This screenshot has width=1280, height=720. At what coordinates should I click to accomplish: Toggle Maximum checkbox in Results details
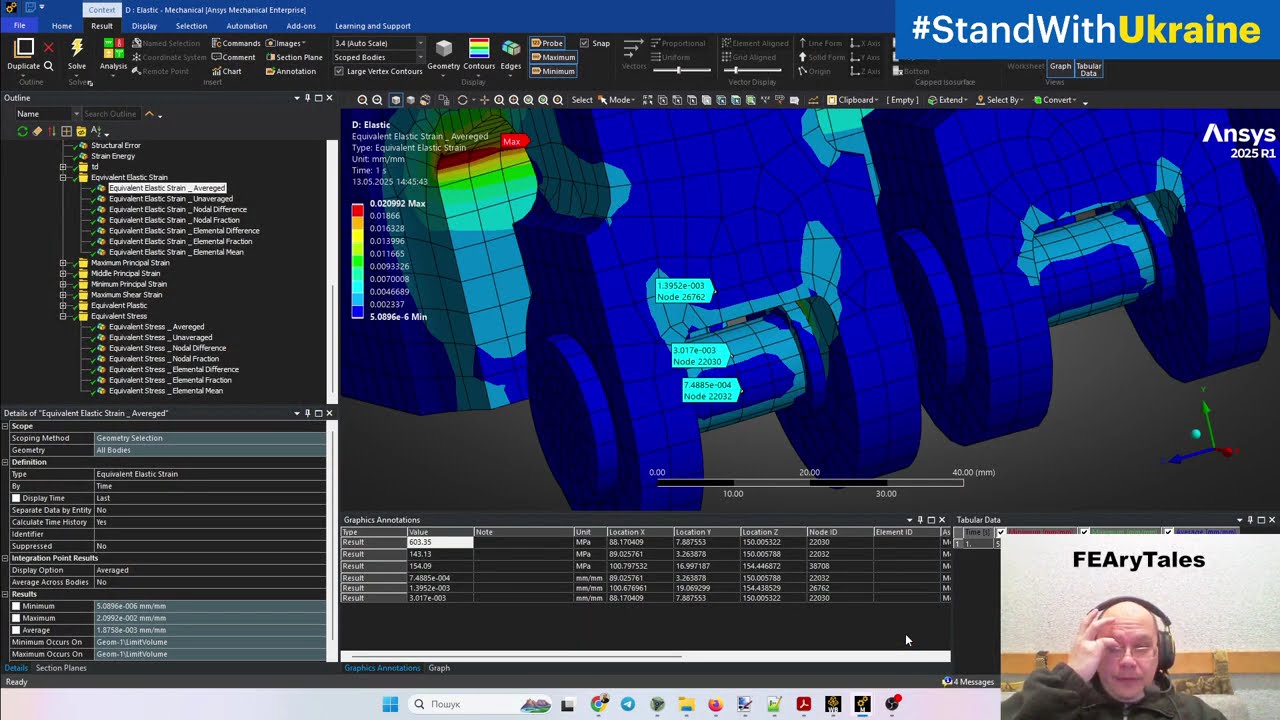tap(16, 618)
